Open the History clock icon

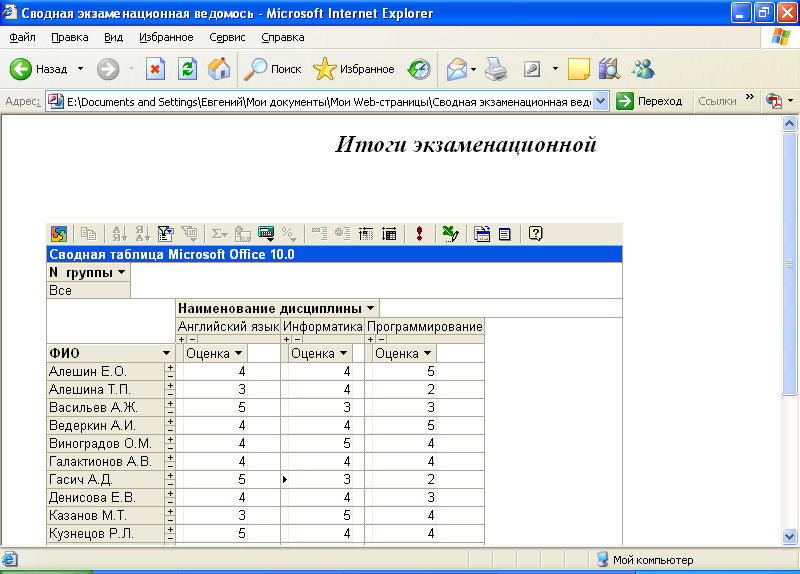coord(419,69)
